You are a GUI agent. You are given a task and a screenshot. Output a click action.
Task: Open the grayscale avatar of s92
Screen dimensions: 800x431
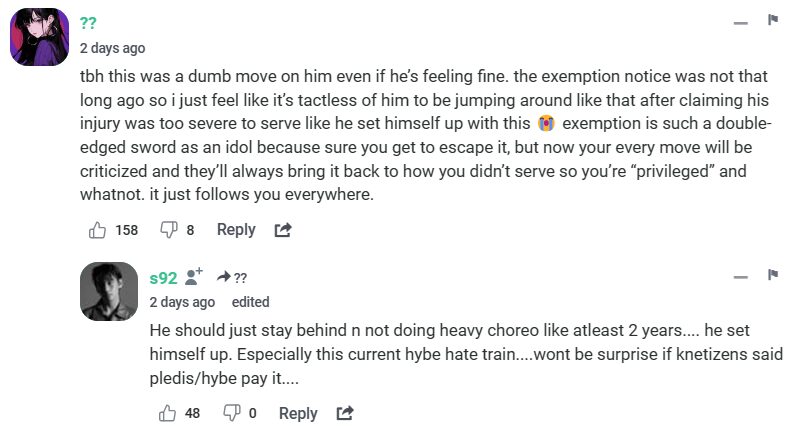pyautogui.click(x=108, y=292)
